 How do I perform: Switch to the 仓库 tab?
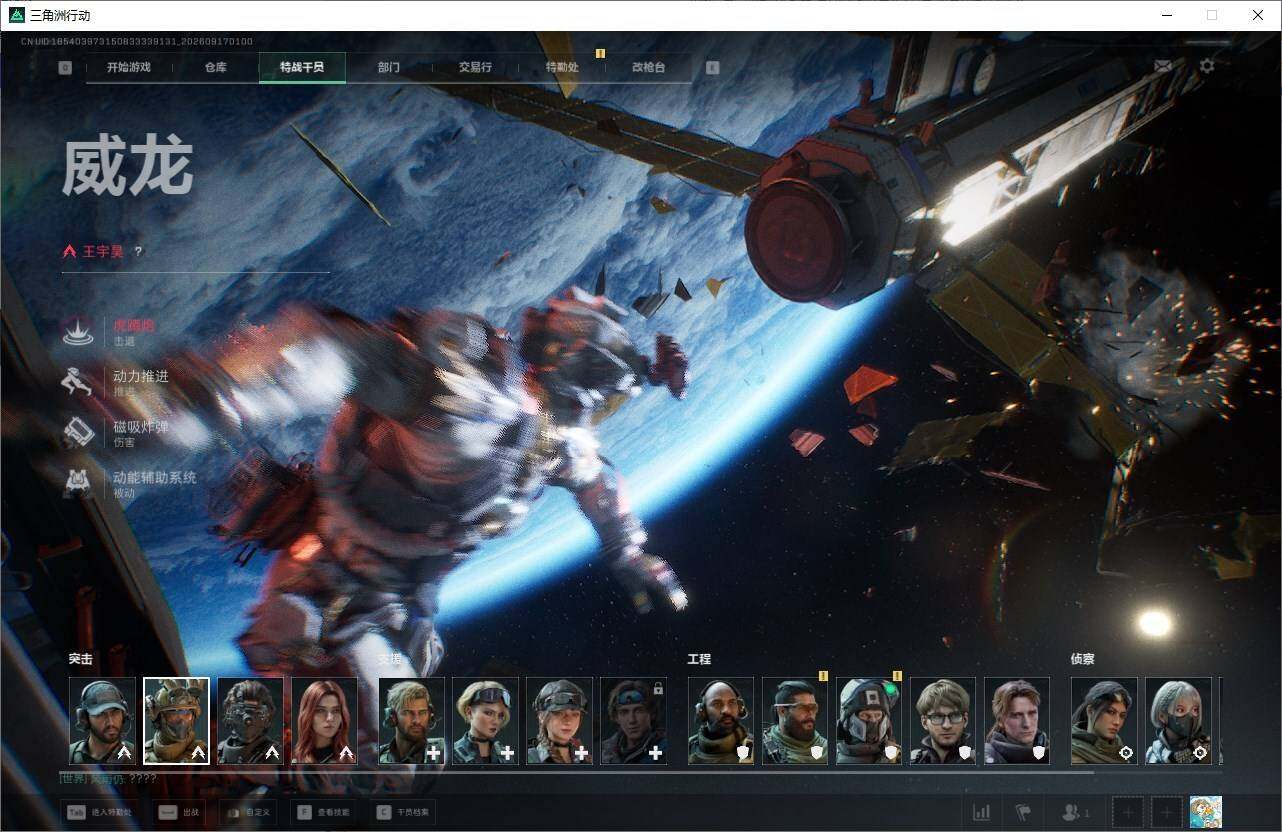[216, 68]
